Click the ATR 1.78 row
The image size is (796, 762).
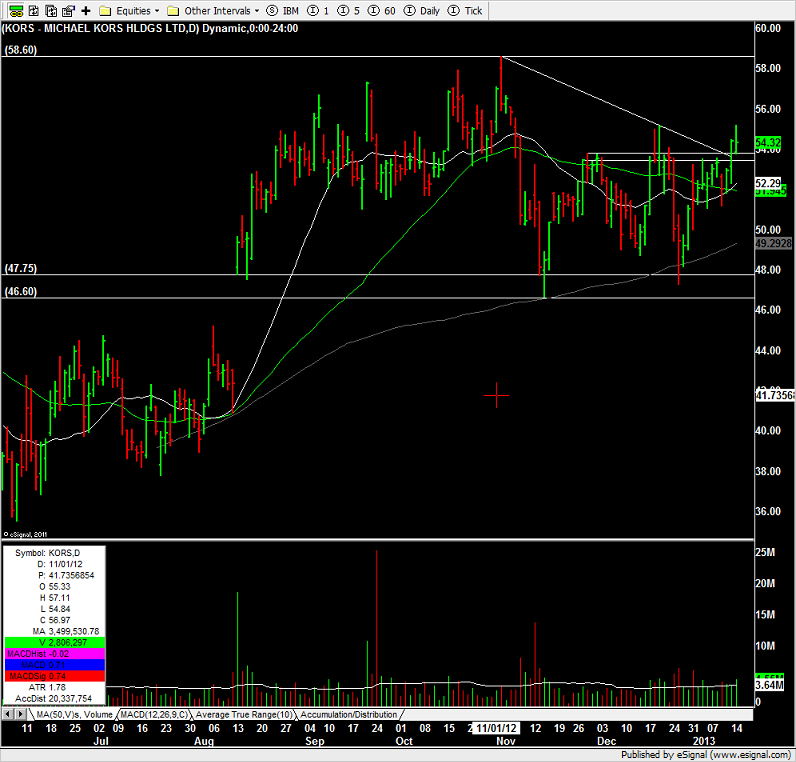click(x=54, y=687)
